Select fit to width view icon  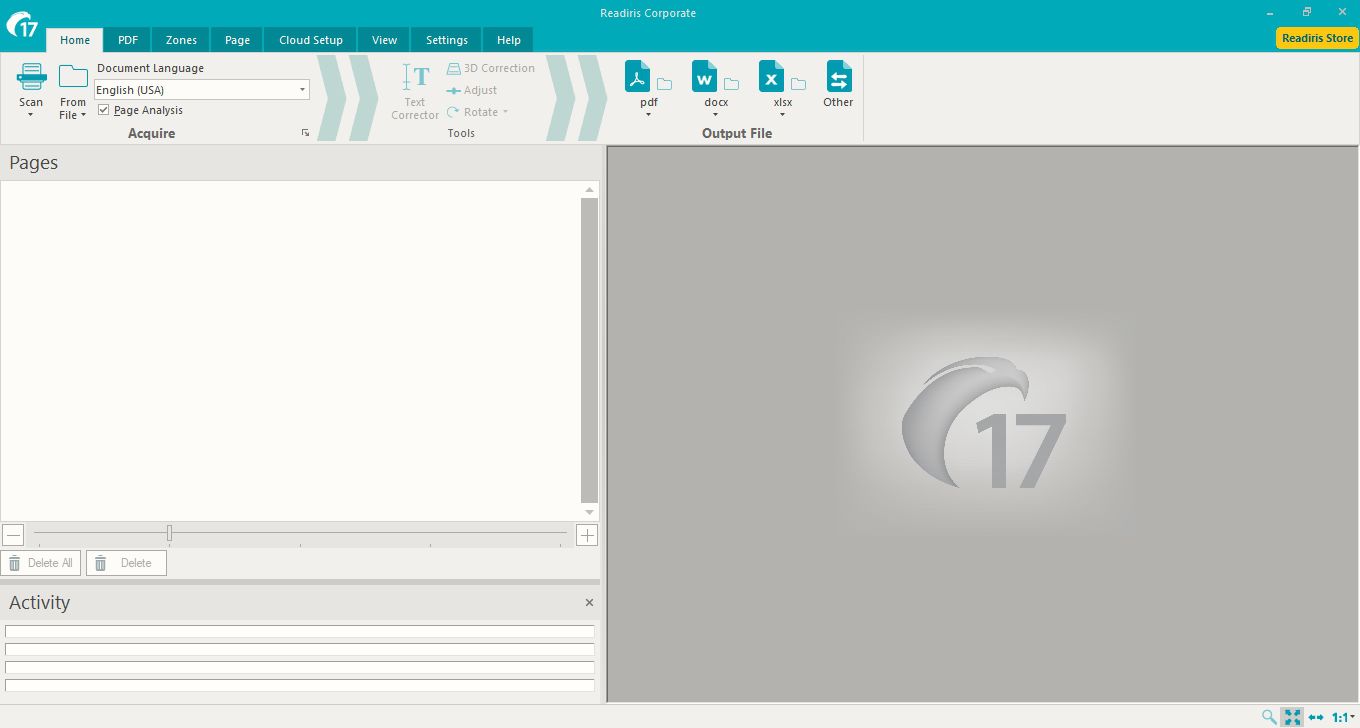[1315, 717]
